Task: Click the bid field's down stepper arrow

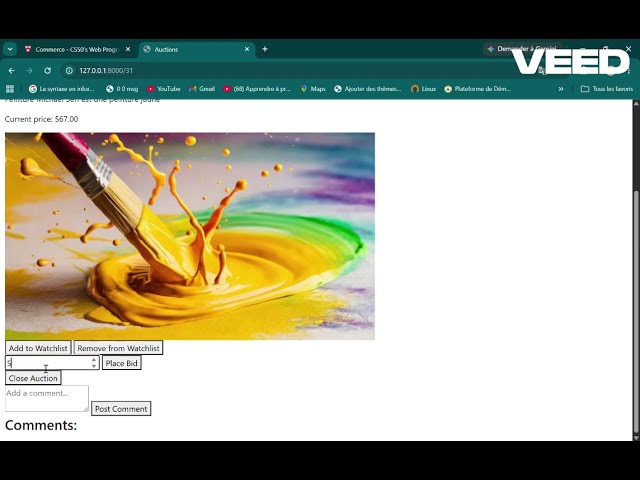Action: click(94, 366)
